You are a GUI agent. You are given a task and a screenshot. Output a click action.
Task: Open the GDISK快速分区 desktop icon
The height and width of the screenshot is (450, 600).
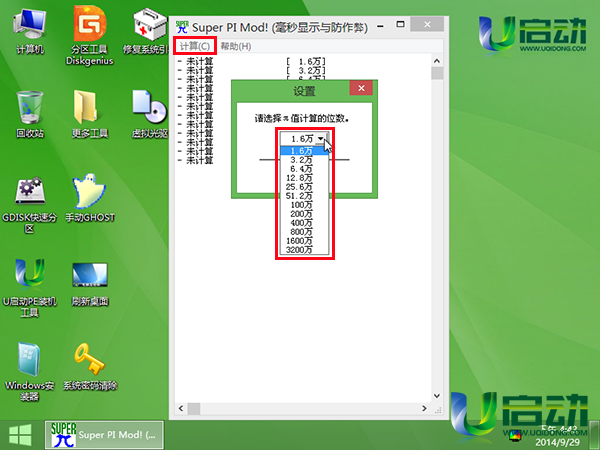pos(29,205)
